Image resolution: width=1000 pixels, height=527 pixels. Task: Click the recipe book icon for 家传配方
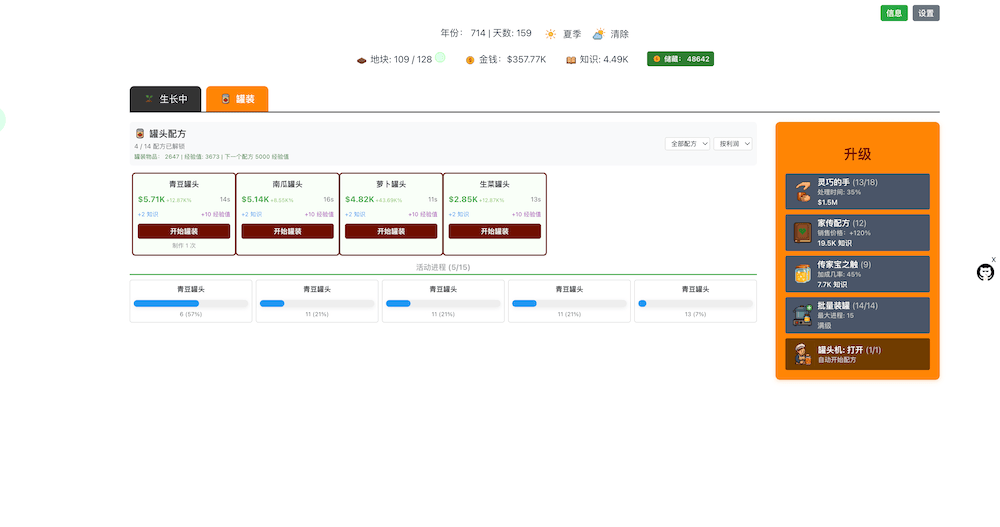point(802,233)
